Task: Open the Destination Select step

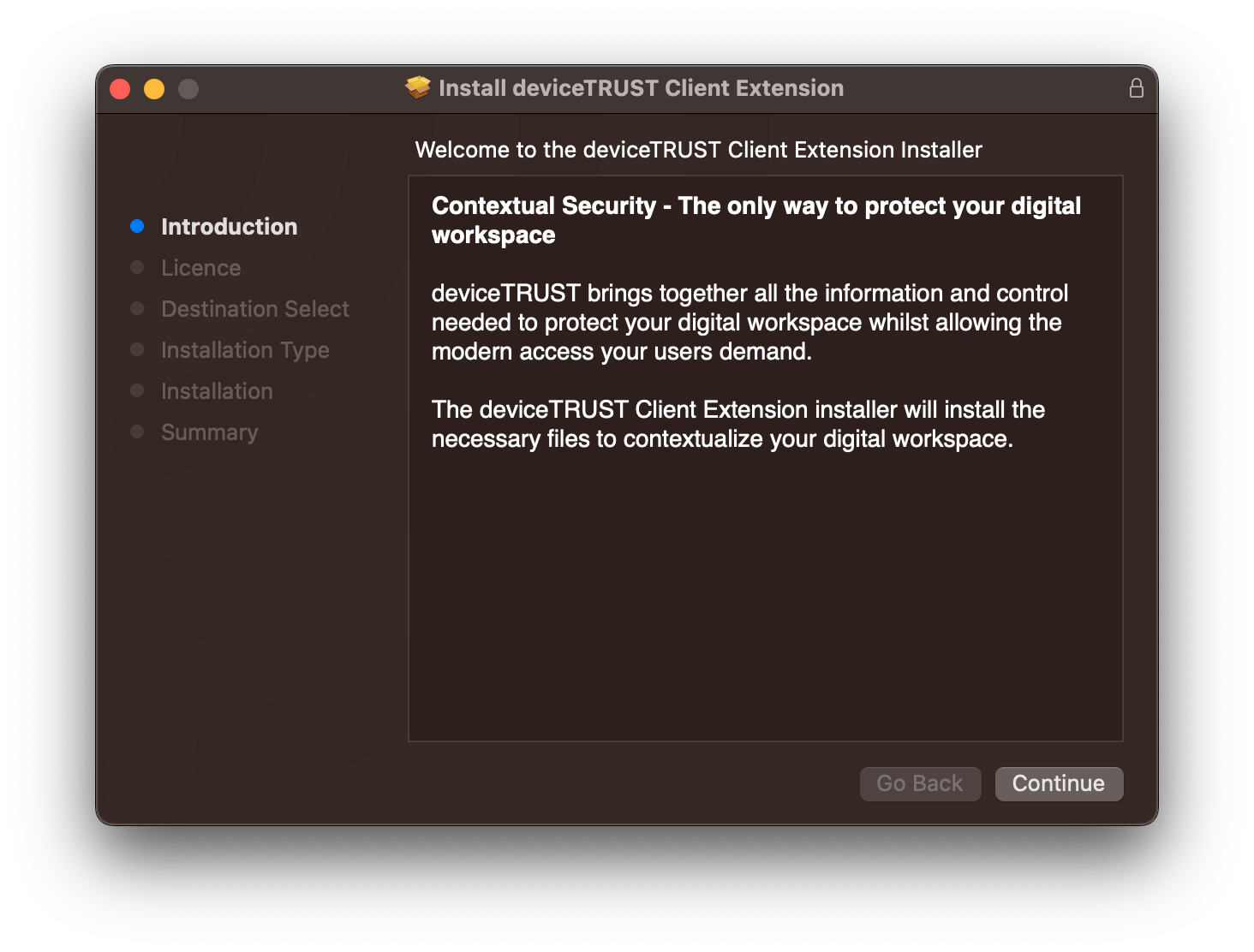Action: [254, 308]
